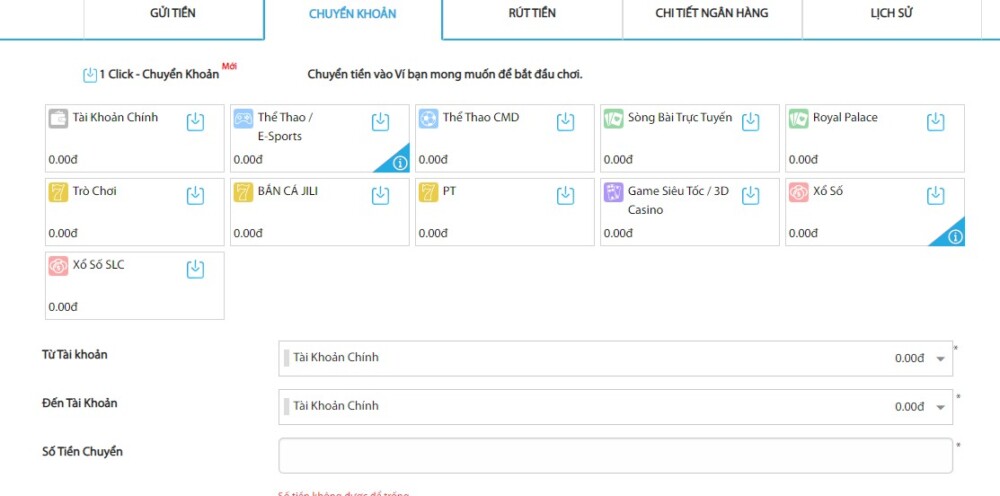The width and height of the screenshot is (1000, 496).
Task: Click transfer-in icon on Trò Chơi wallet
Action: tap(195, 196)
